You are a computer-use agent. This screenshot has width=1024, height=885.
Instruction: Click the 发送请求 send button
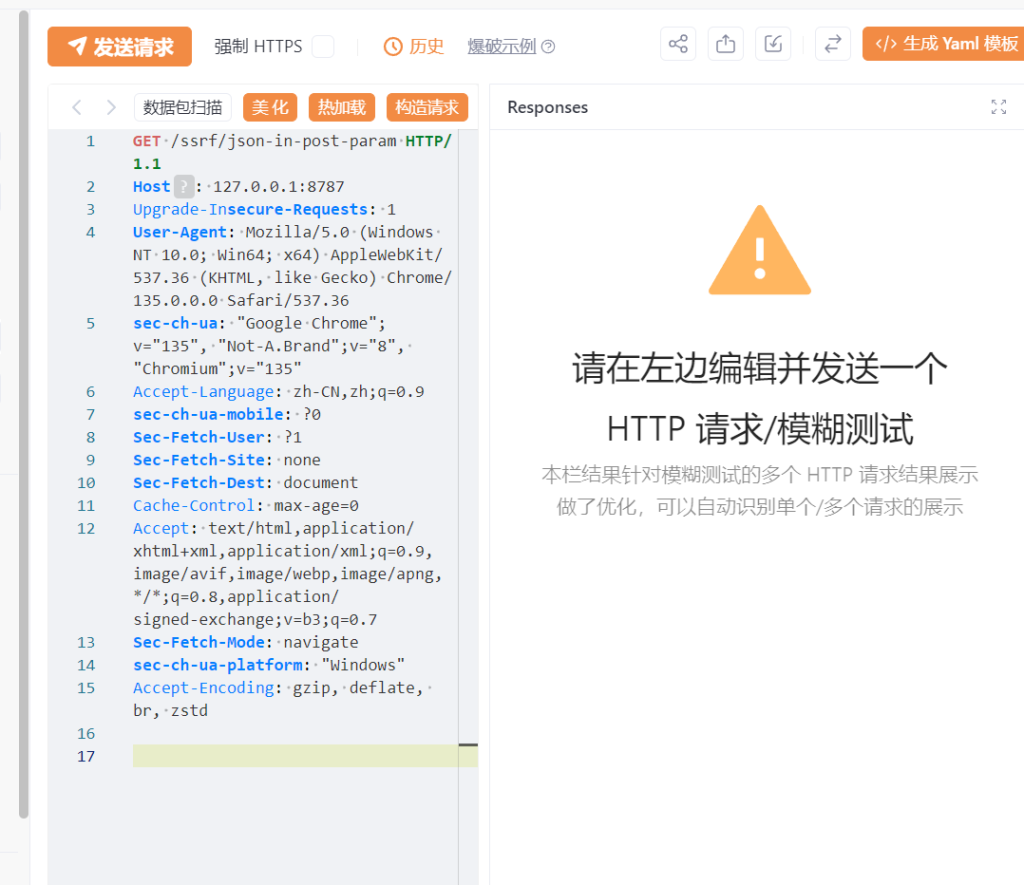click(119, 46)
